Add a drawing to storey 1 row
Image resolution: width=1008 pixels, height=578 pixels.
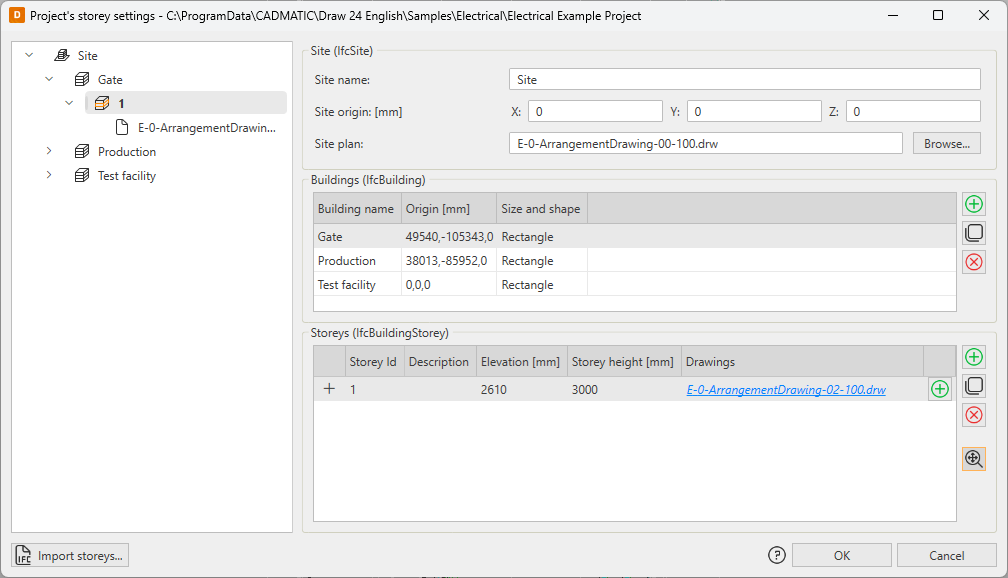click(939, 390)
